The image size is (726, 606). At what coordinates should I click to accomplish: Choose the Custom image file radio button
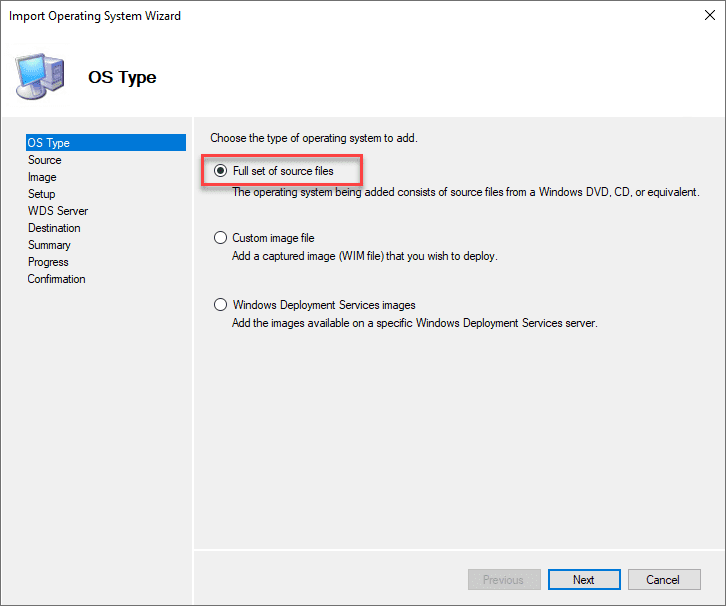pos(220,238)
